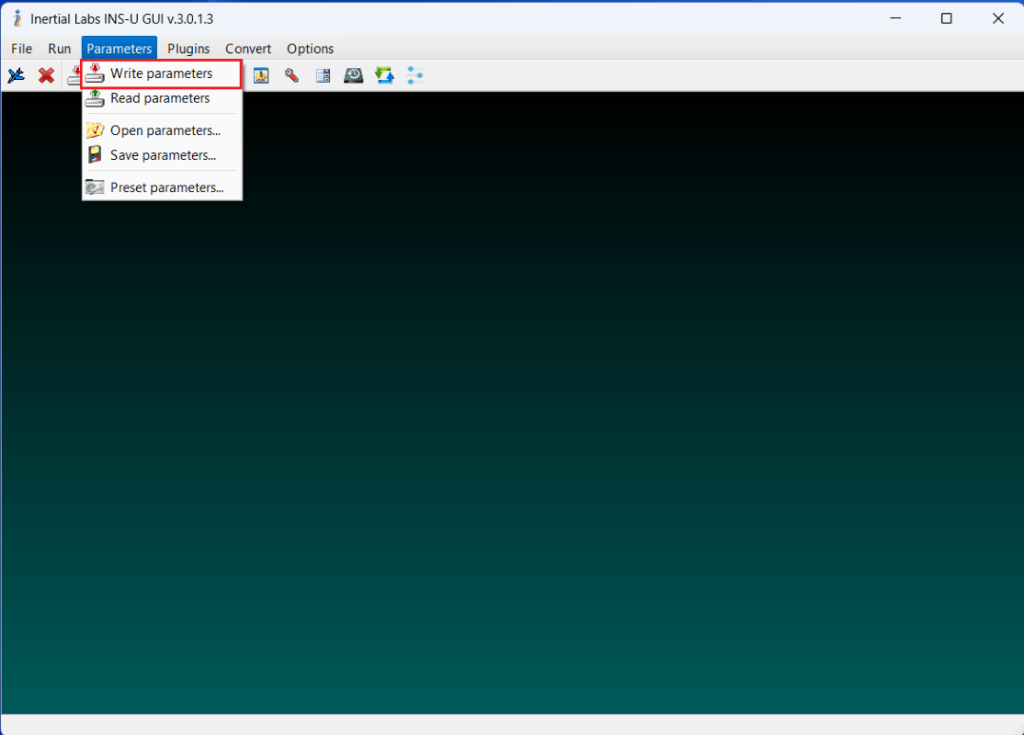
Task: Click the red disconnect icon
Action: [45, 75]
